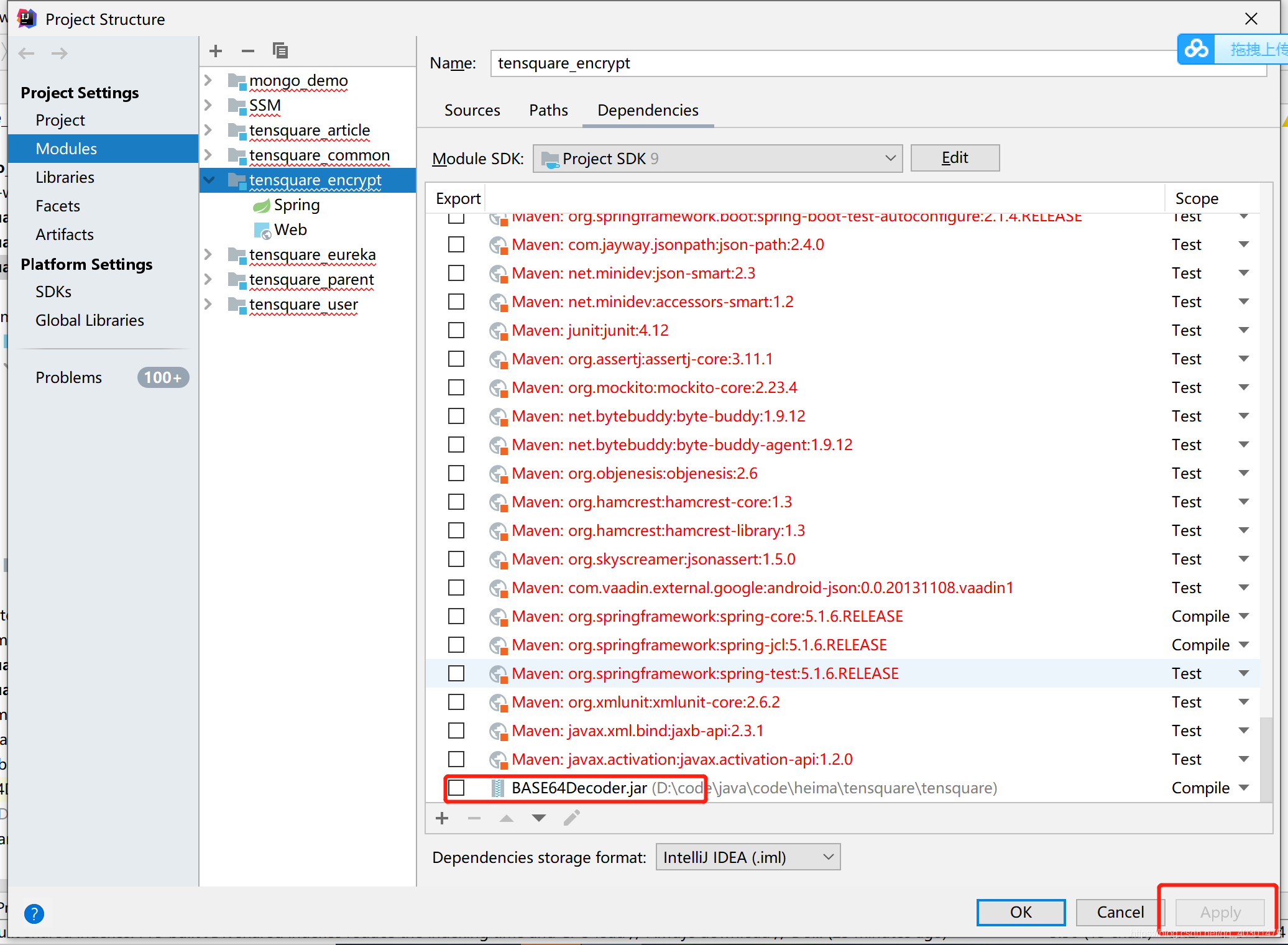1288x945 pixels.
Task: Click the back navigation arrow
Action: point(26,53)
